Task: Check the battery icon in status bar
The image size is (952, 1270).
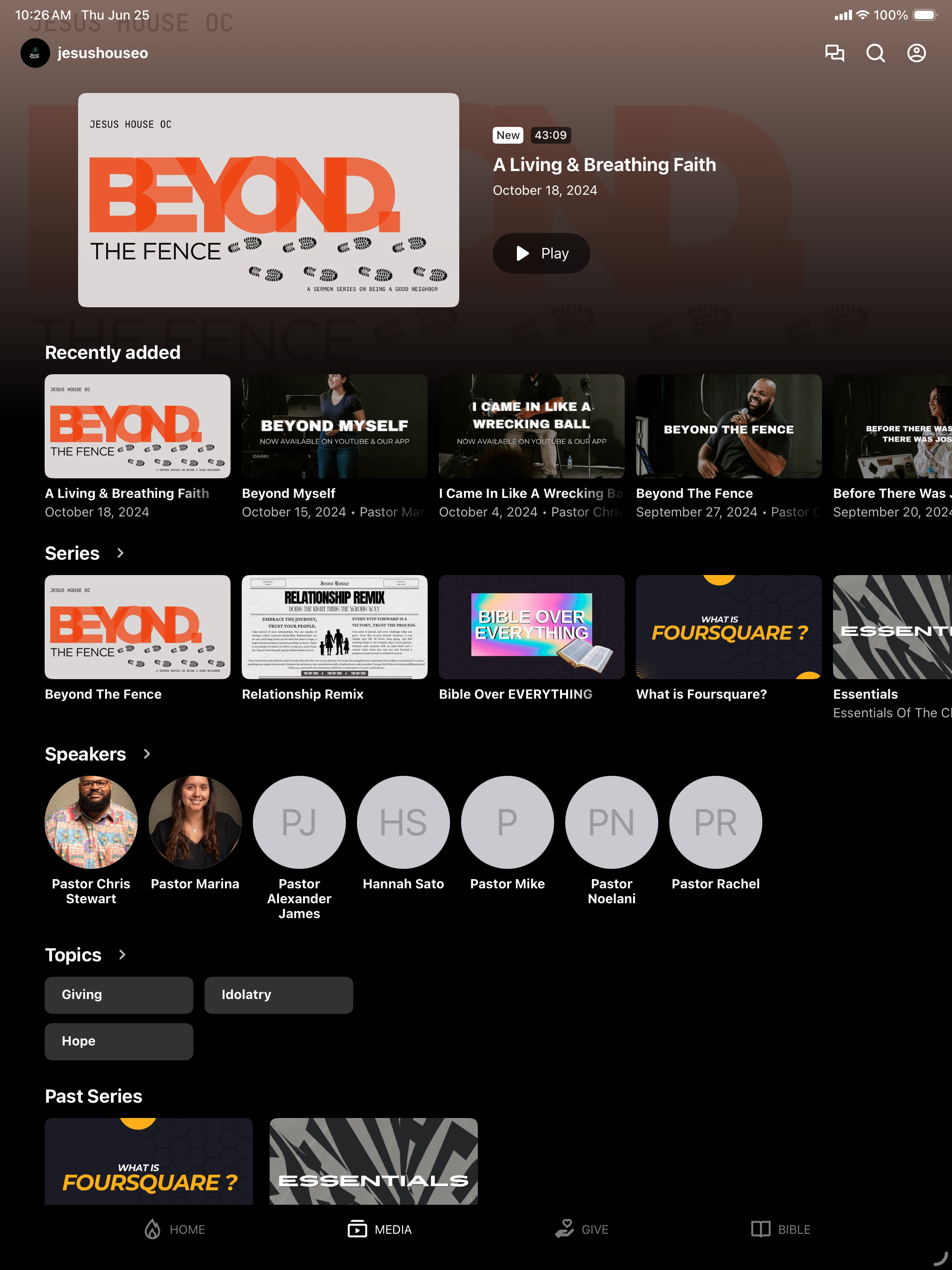Action: pos(925,15)
